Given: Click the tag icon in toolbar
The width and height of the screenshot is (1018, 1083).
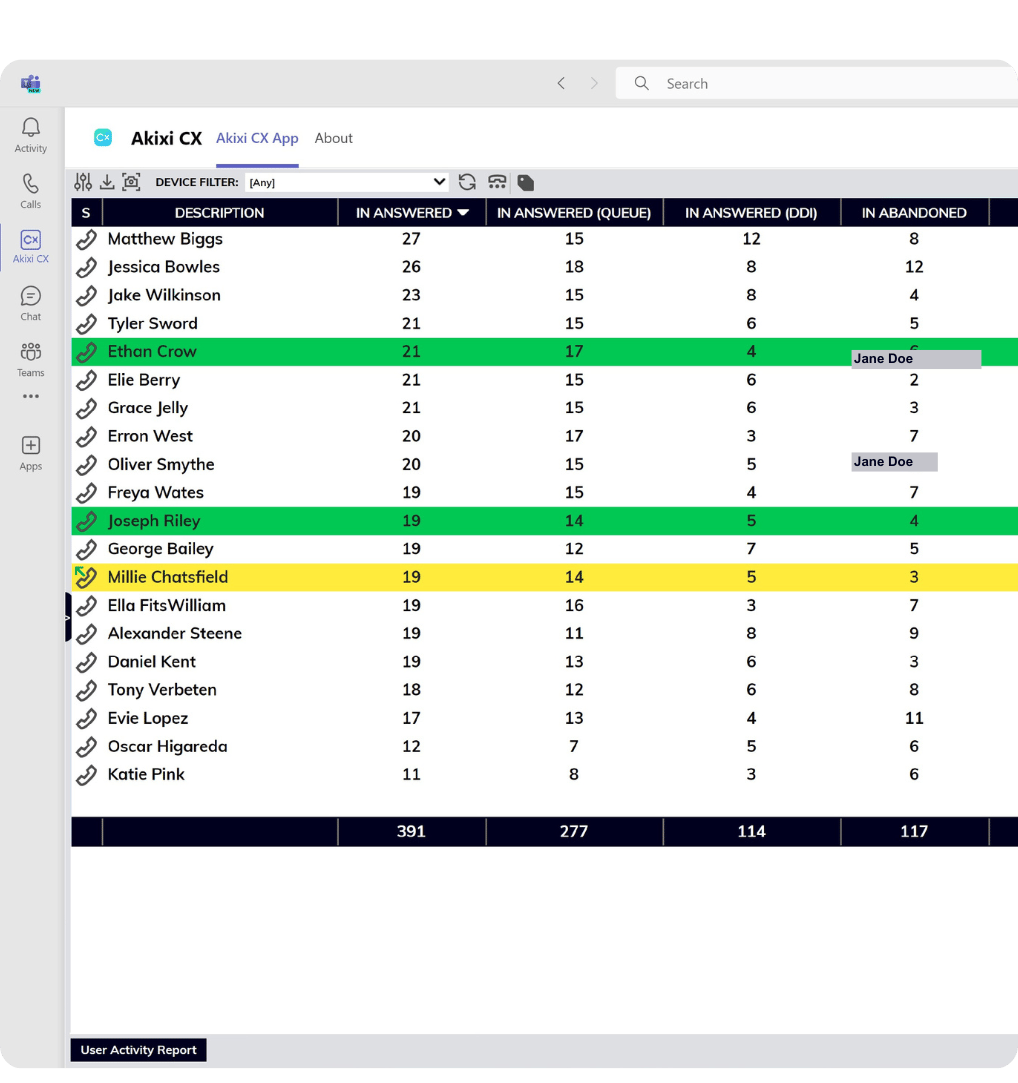Looking at the screenshot, I should tap(526, 183).
